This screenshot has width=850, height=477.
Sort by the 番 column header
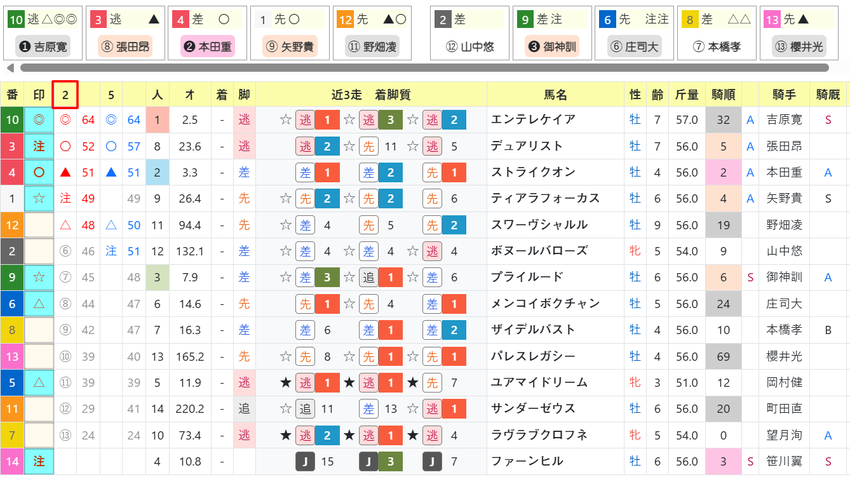coord(12,95)
